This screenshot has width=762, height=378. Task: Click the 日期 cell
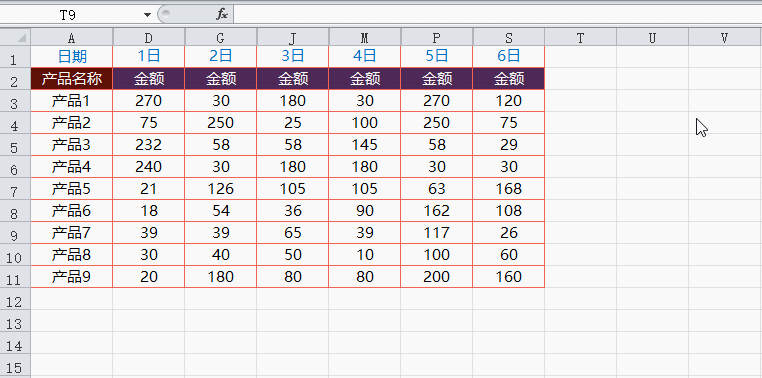(72, 57)
